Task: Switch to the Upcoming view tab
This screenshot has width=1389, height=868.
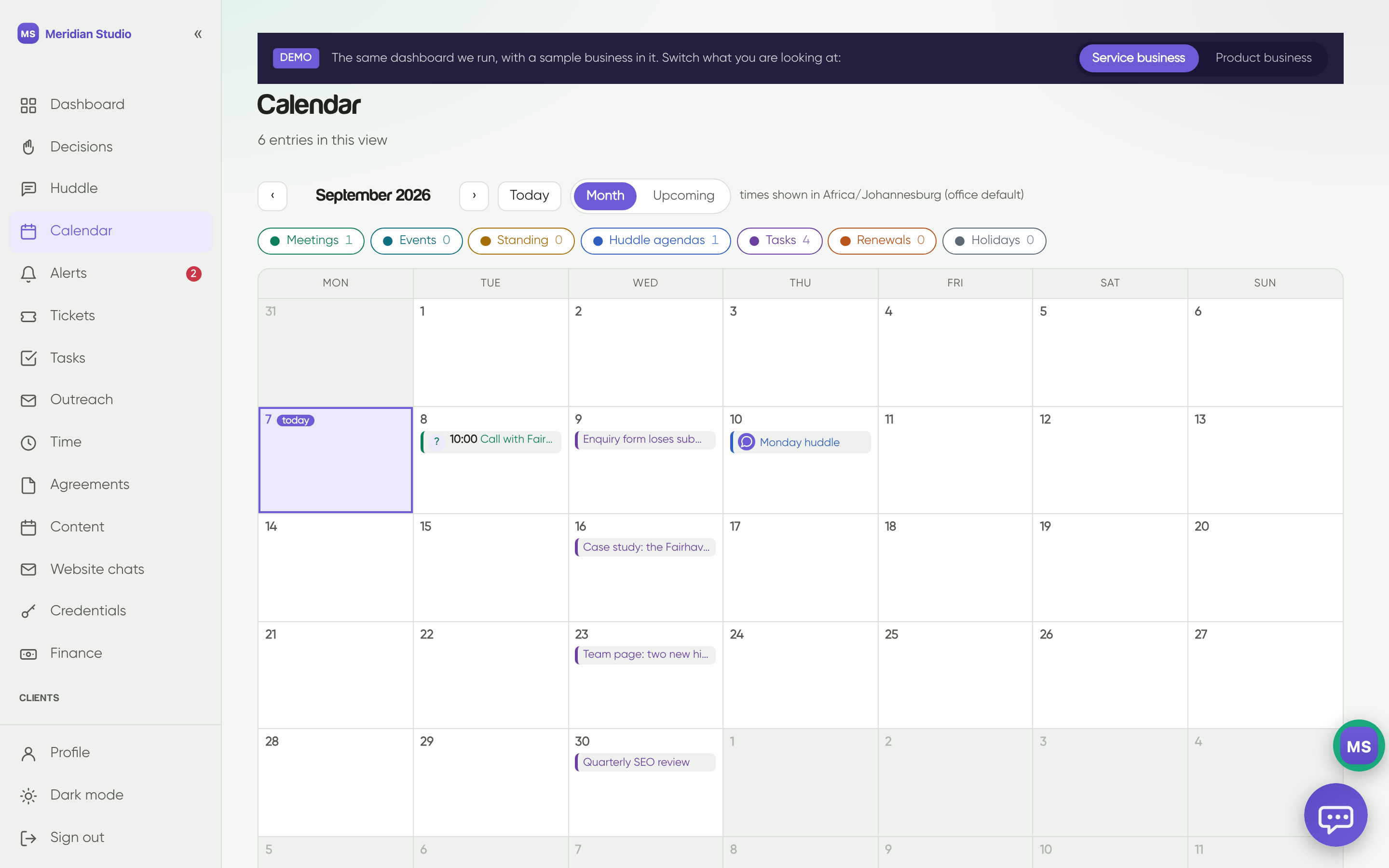Action: pyautogui.click(x=683, y=196)
